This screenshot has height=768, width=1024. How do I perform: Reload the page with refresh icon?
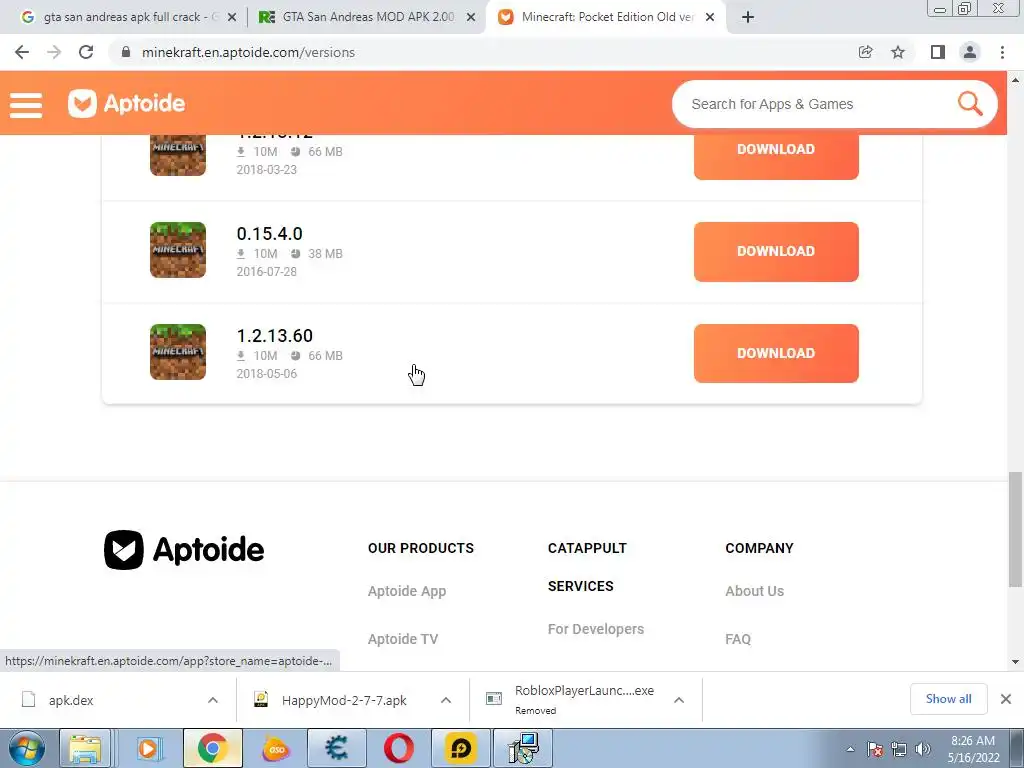86,52
